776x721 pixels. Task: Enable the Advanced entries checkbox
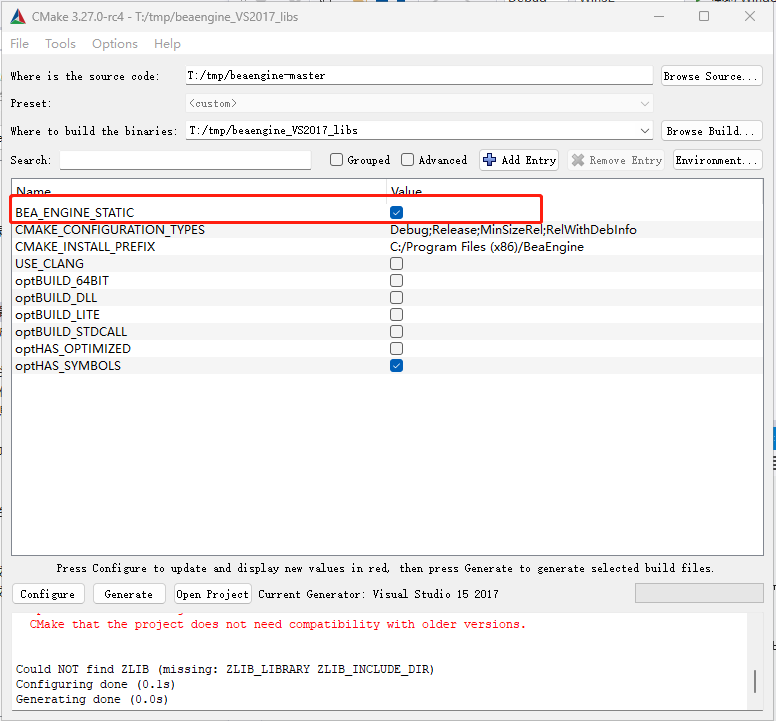click(408, 160)
